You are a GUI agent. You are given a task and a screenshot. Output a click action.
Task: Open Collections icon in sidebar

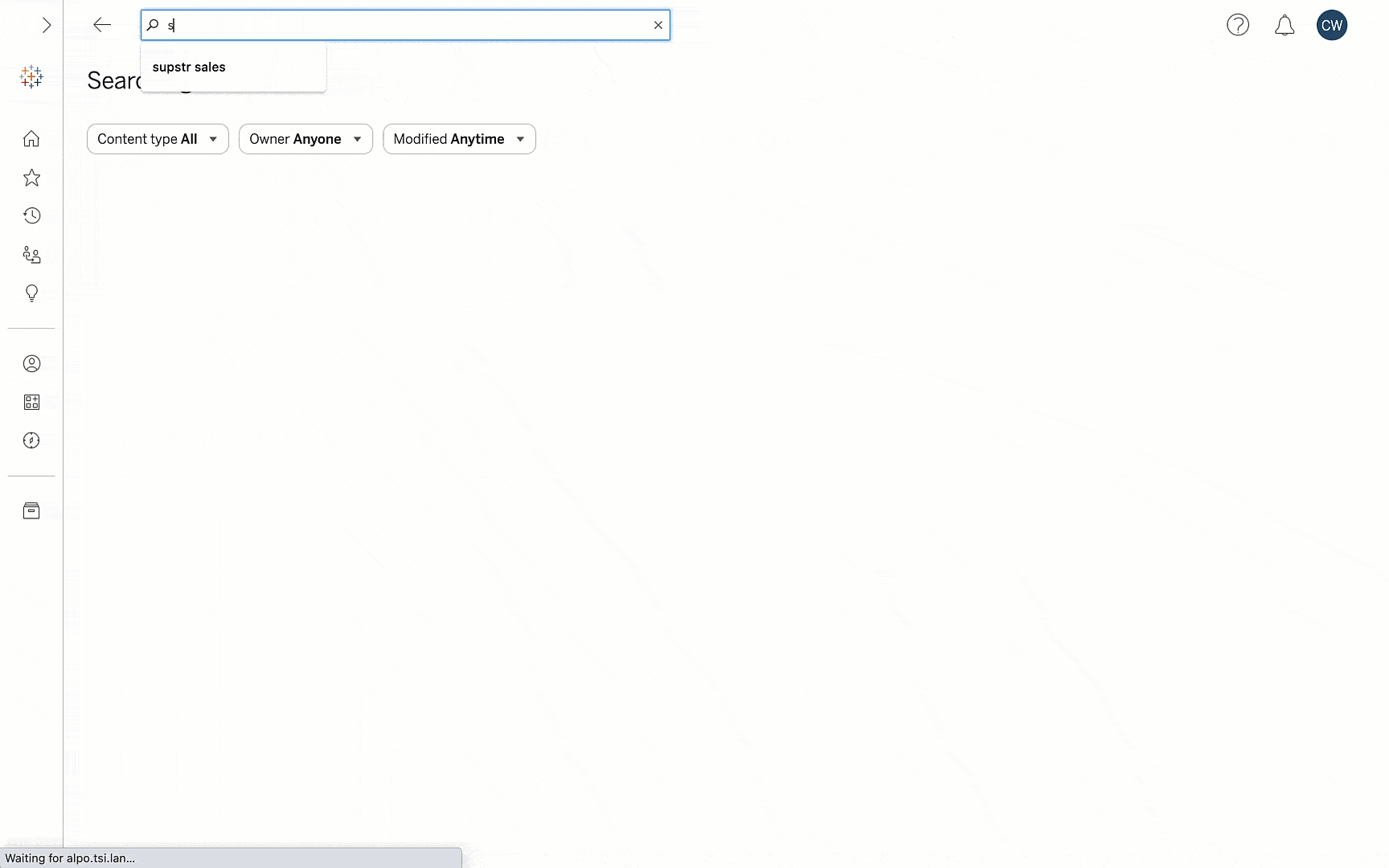31,402
